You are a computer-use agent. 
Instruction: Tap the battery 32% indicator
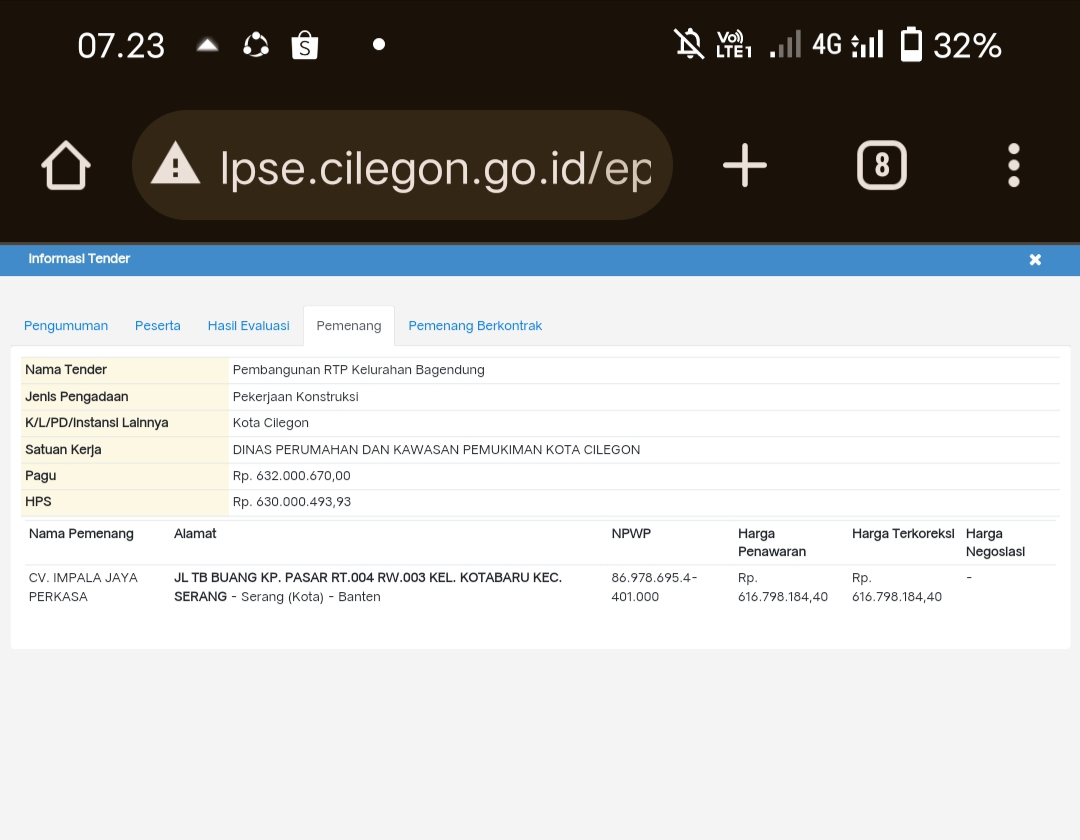(x=951, y=45)
